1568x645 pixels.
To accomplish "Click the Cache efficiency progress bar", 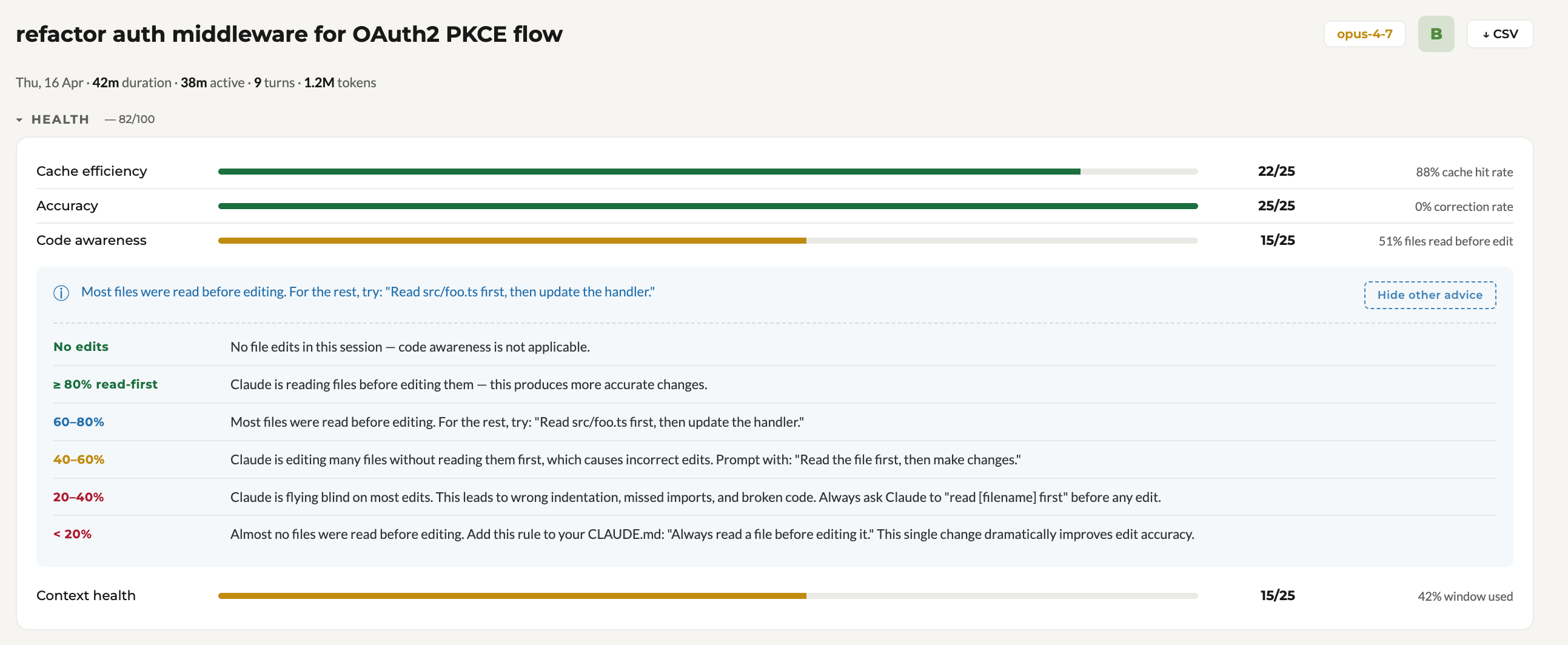I will point(708,172).
